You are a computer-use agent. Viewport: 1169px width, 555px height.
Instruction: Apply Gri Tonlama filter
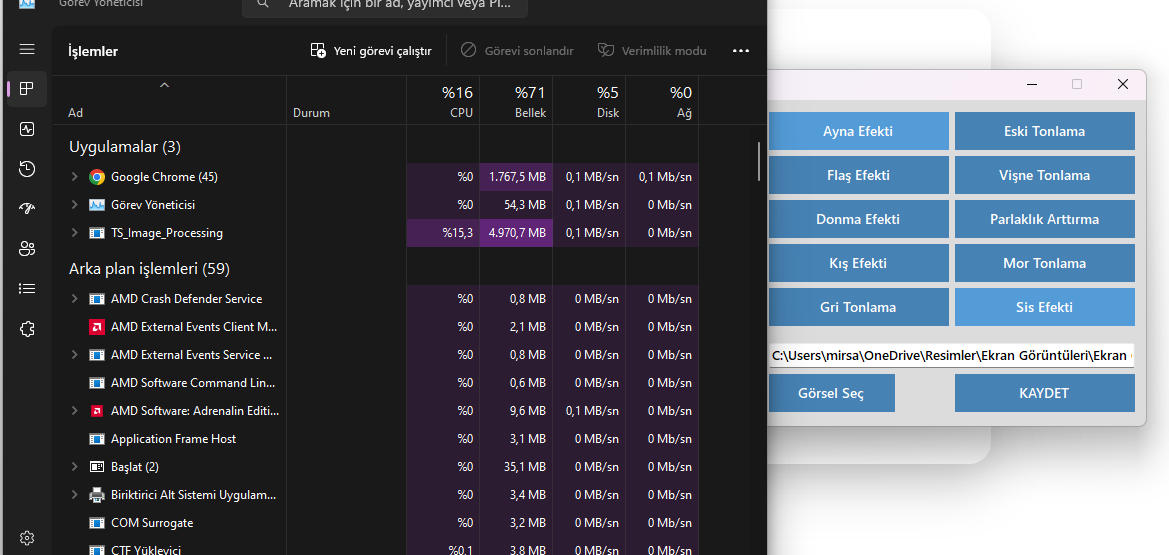[x=858, y=307]
